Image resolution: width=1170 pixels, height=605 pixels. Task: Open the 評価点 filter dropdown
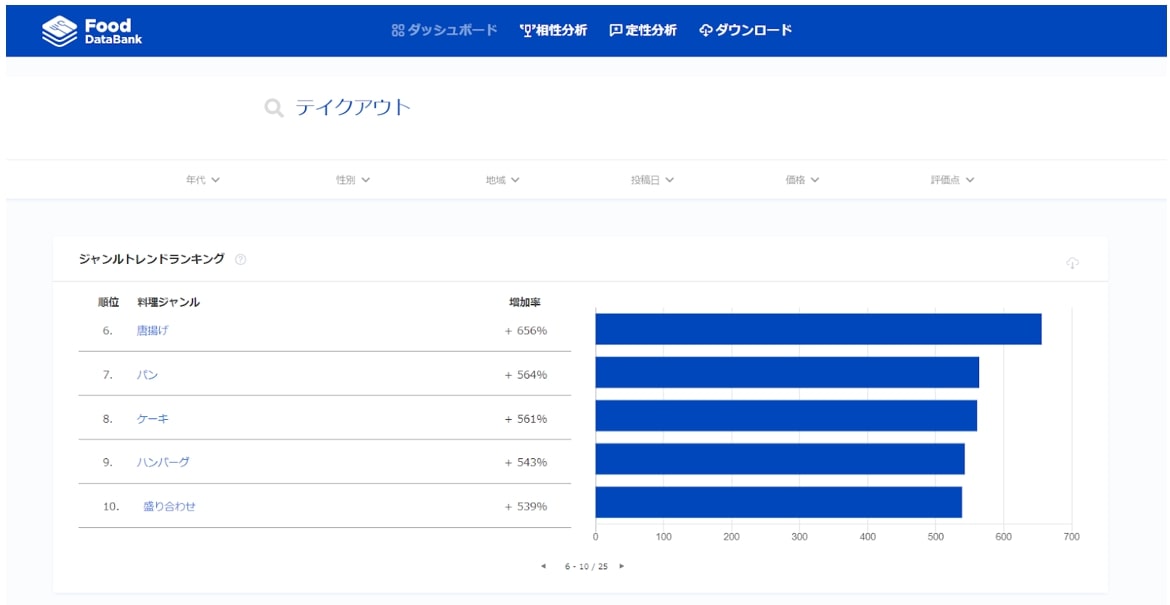(x=952, y=180)
